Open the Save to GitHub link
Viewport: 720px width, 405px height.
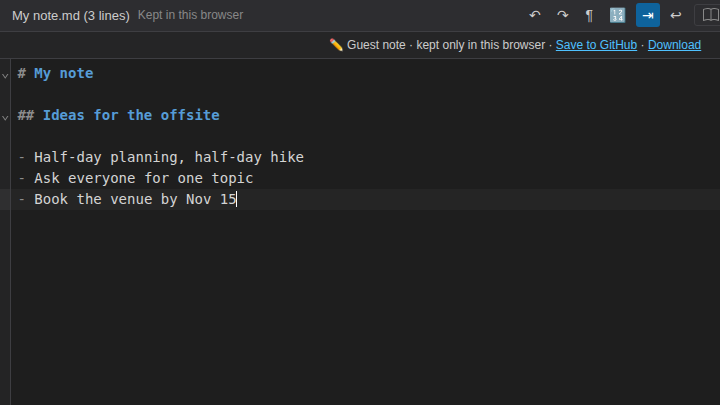tap(596, 45)
